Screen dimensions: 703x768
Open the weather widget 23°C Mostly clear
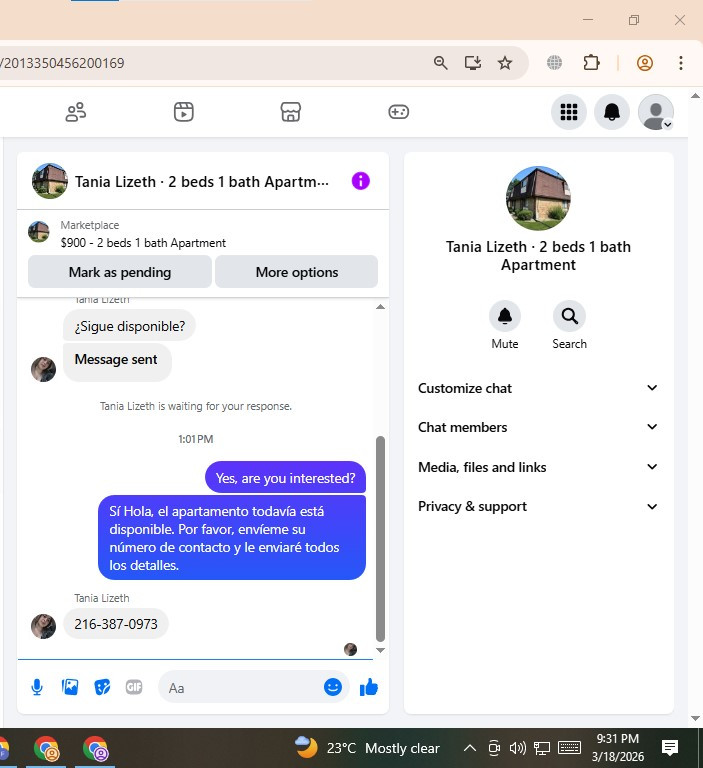pos(367,748)
